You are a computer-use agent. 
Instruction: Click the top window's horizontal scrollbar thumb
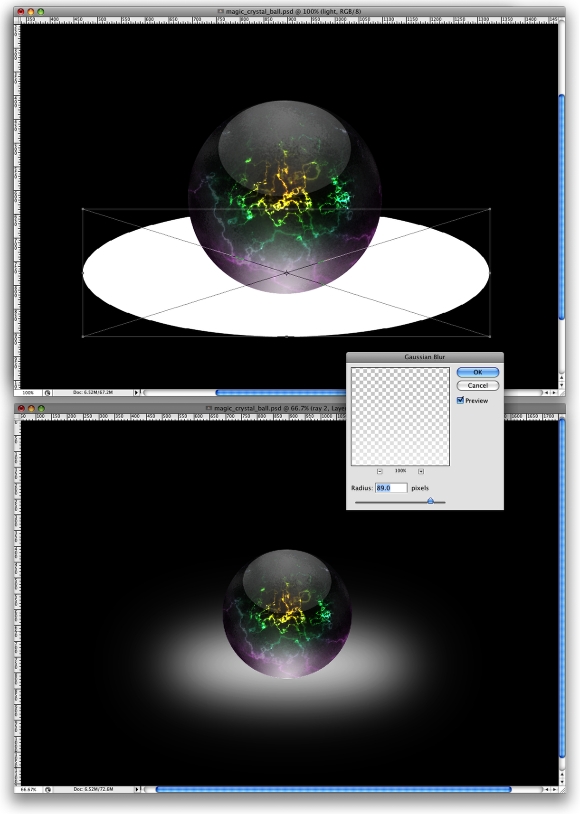pyautogui.click(x=280, y=393)
